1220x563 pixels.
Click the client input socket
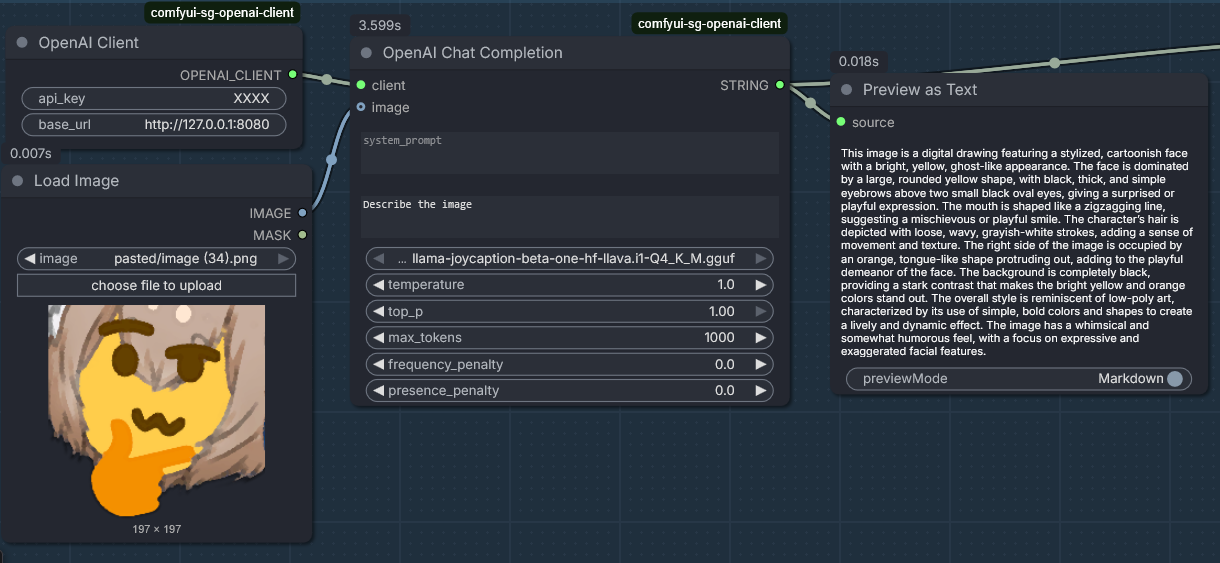point(360,85)
